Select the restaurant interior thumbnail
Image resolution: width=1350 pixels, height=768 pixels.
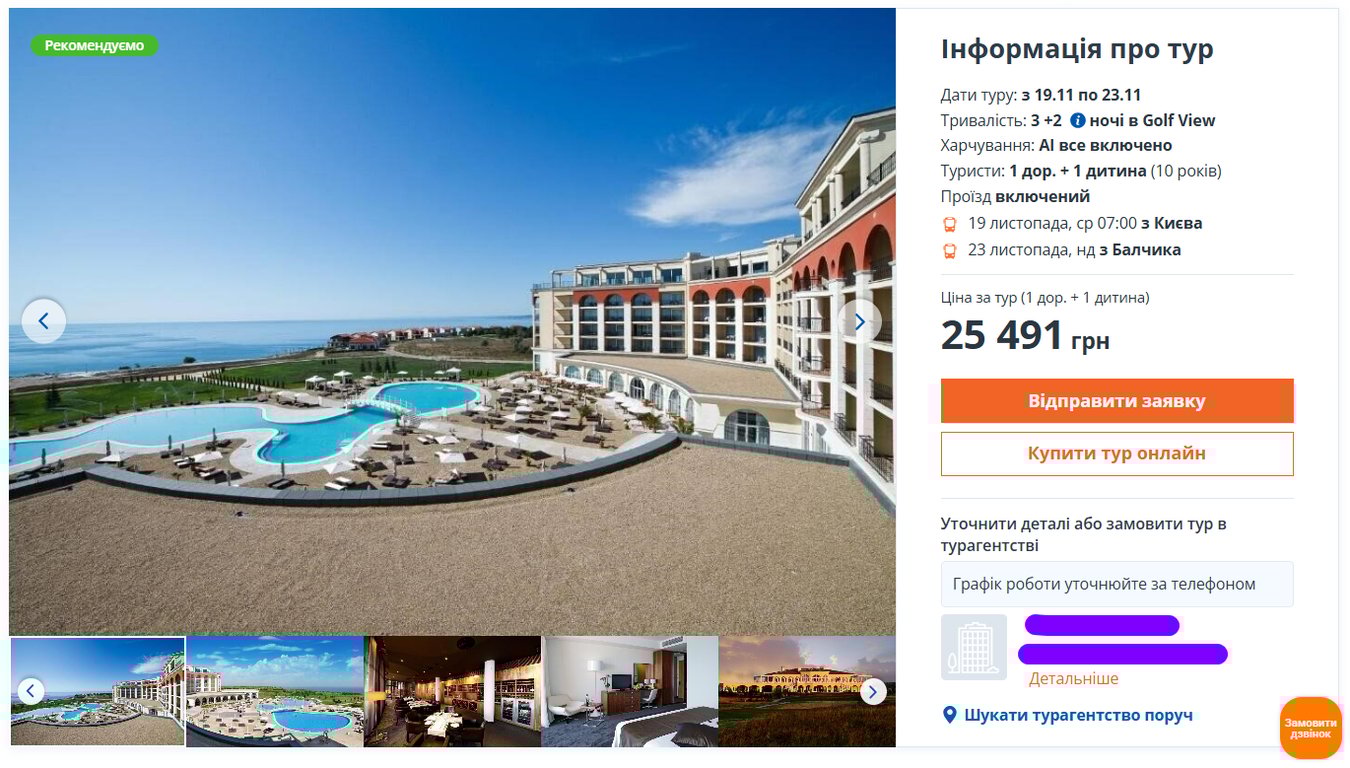[453, 691]
